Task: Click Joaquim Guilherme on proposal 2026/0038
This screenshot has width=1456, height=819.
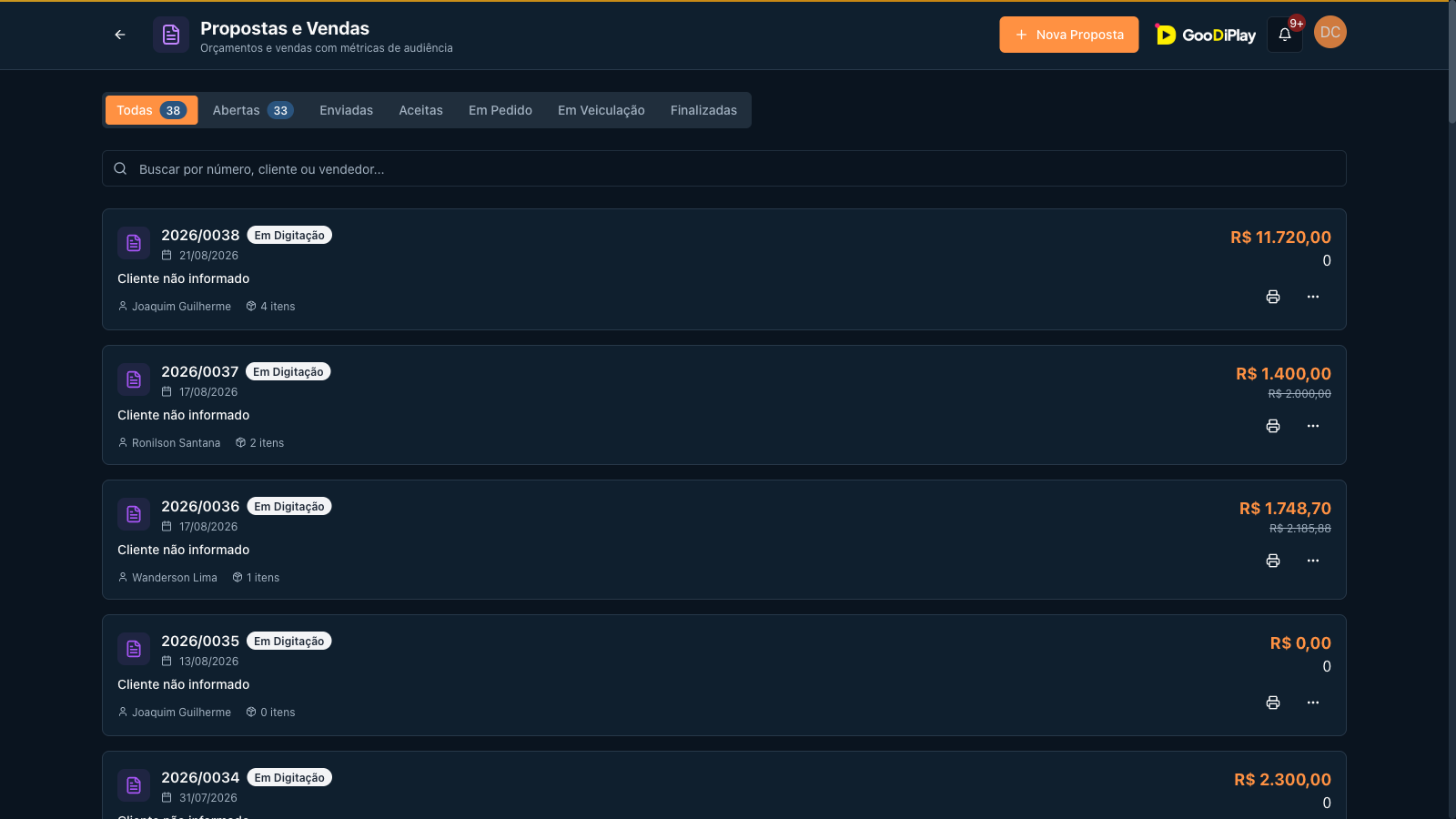Action: (181, 307)
